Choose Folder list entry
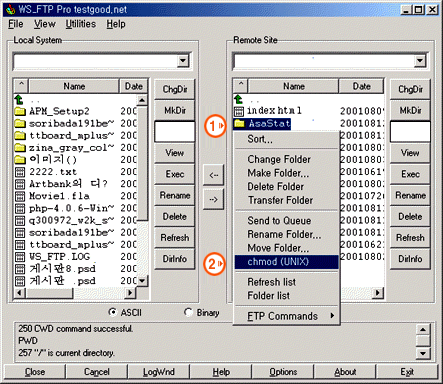The image size is (443, 384). pyautogui.click(x=287, y=296)
